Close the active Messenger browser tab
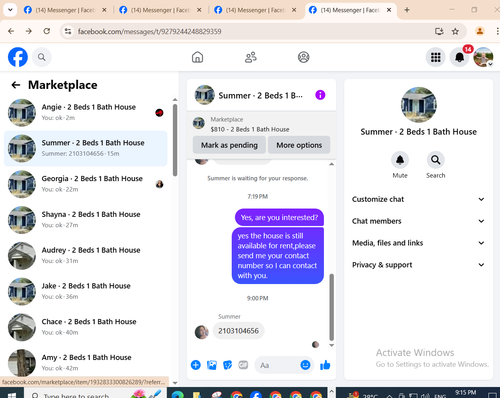The height and width of the screenshot is (398, 500). tap(389, 10)
